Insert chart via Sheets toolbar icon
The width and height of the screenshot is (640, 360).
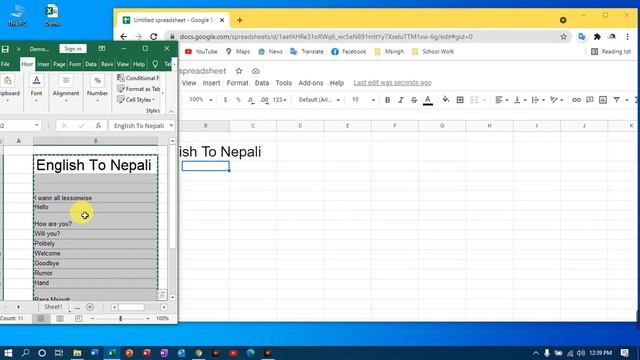point(603,100)
